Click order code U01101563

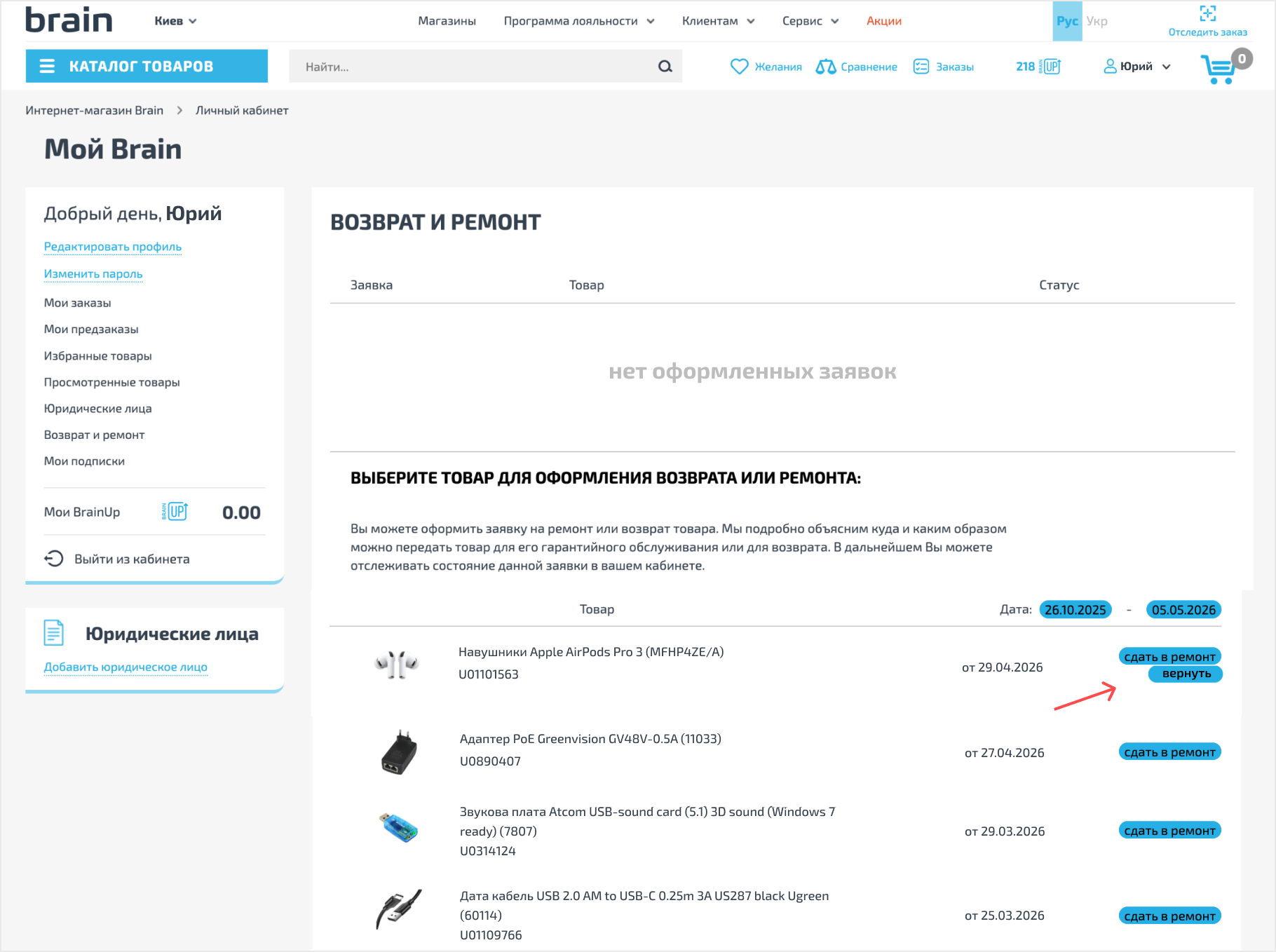(x=489, y=674)
